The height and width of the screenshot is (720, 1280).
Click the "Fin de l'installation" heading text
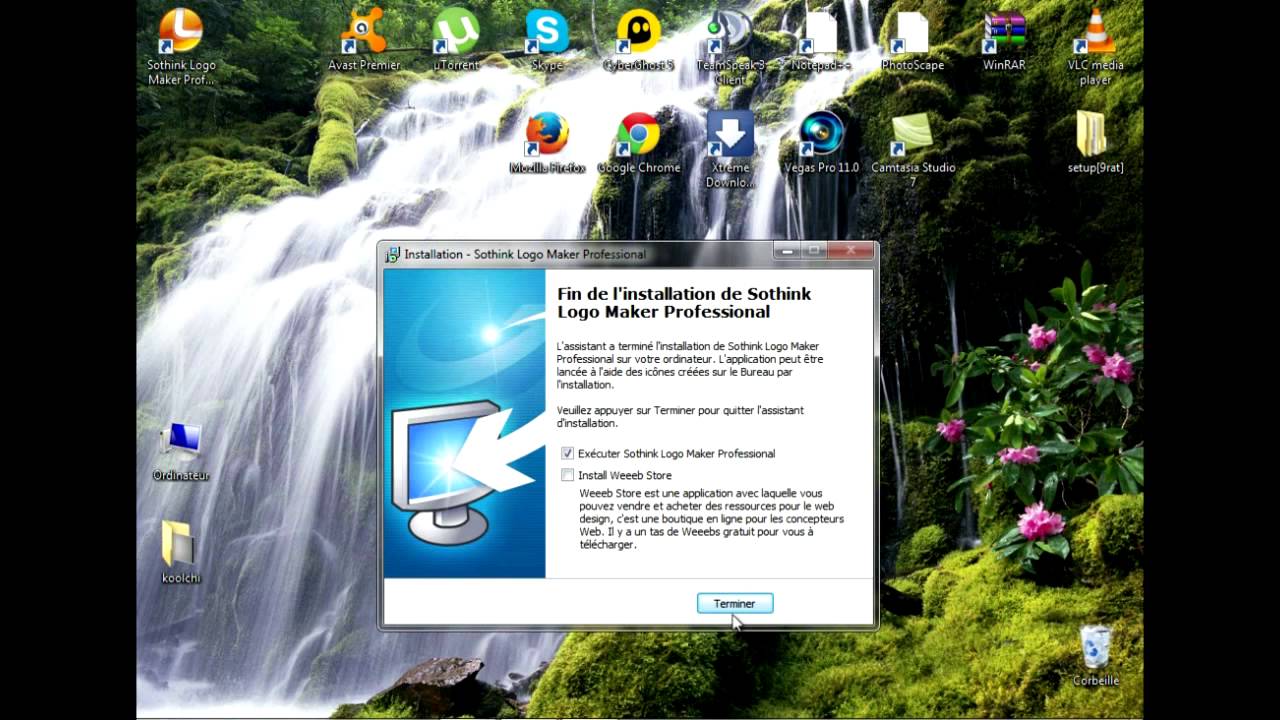tap(684, 303)
